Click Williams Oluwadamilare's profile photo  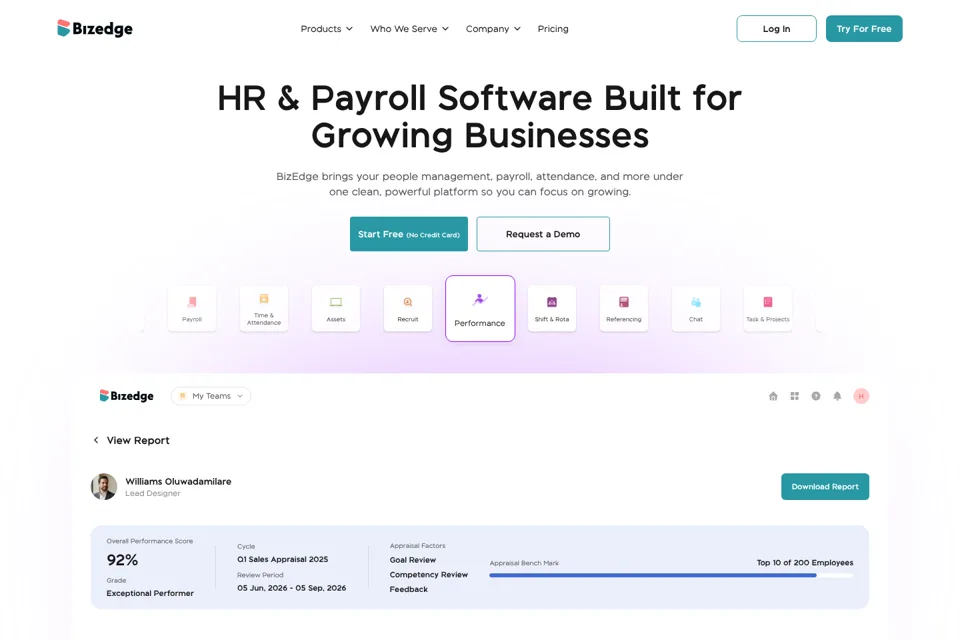coord(104,487)
